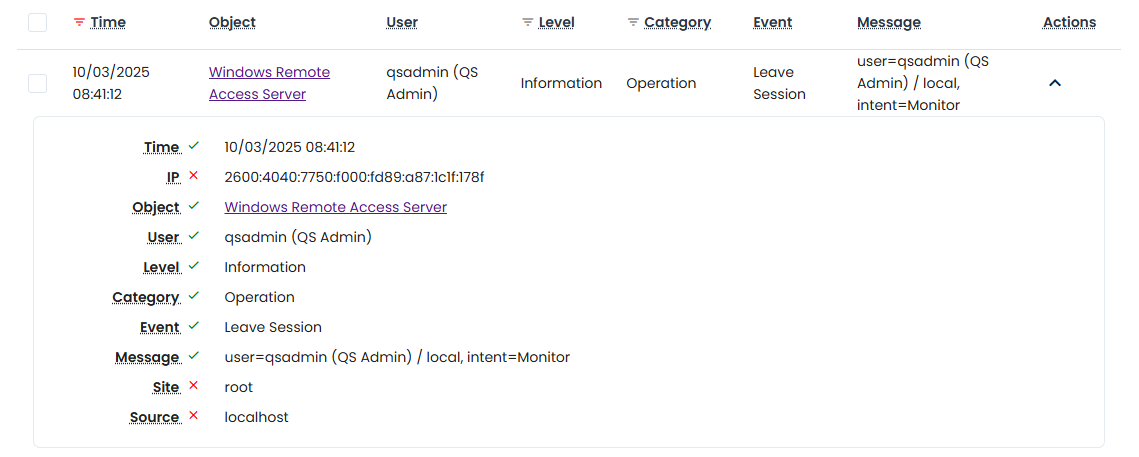This screenshot has height=457, width=1139.
Task: Click the red X next to IP field
Action: point(193,176)
